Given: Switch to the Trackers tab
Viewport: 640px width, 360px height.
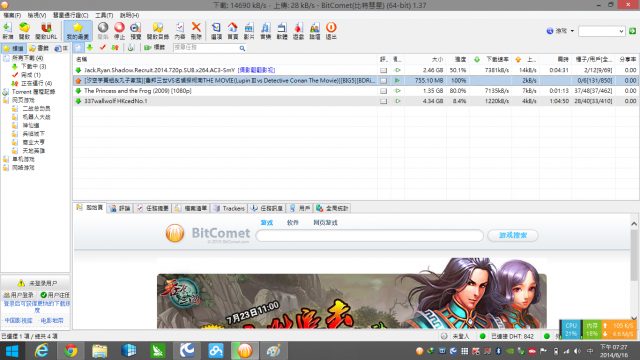Looking at the screenshot, I should tap(229, 208).
